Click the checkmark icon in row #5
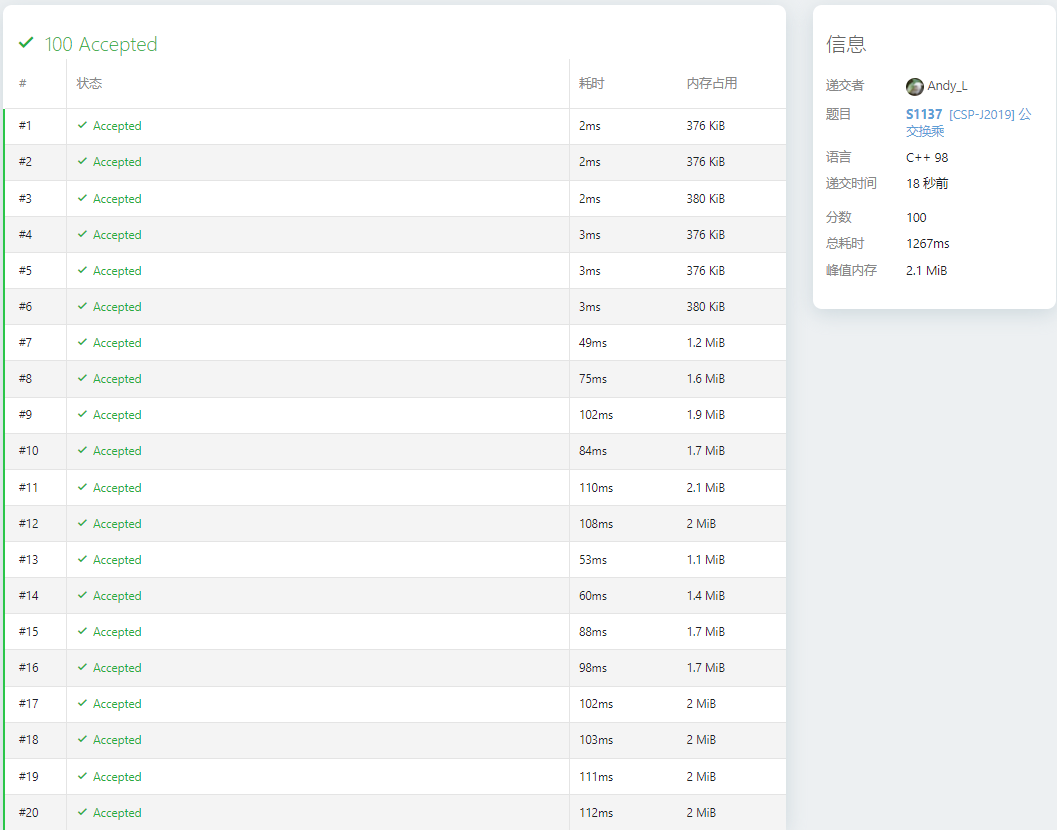1057x830 pixels. [82, 270]
